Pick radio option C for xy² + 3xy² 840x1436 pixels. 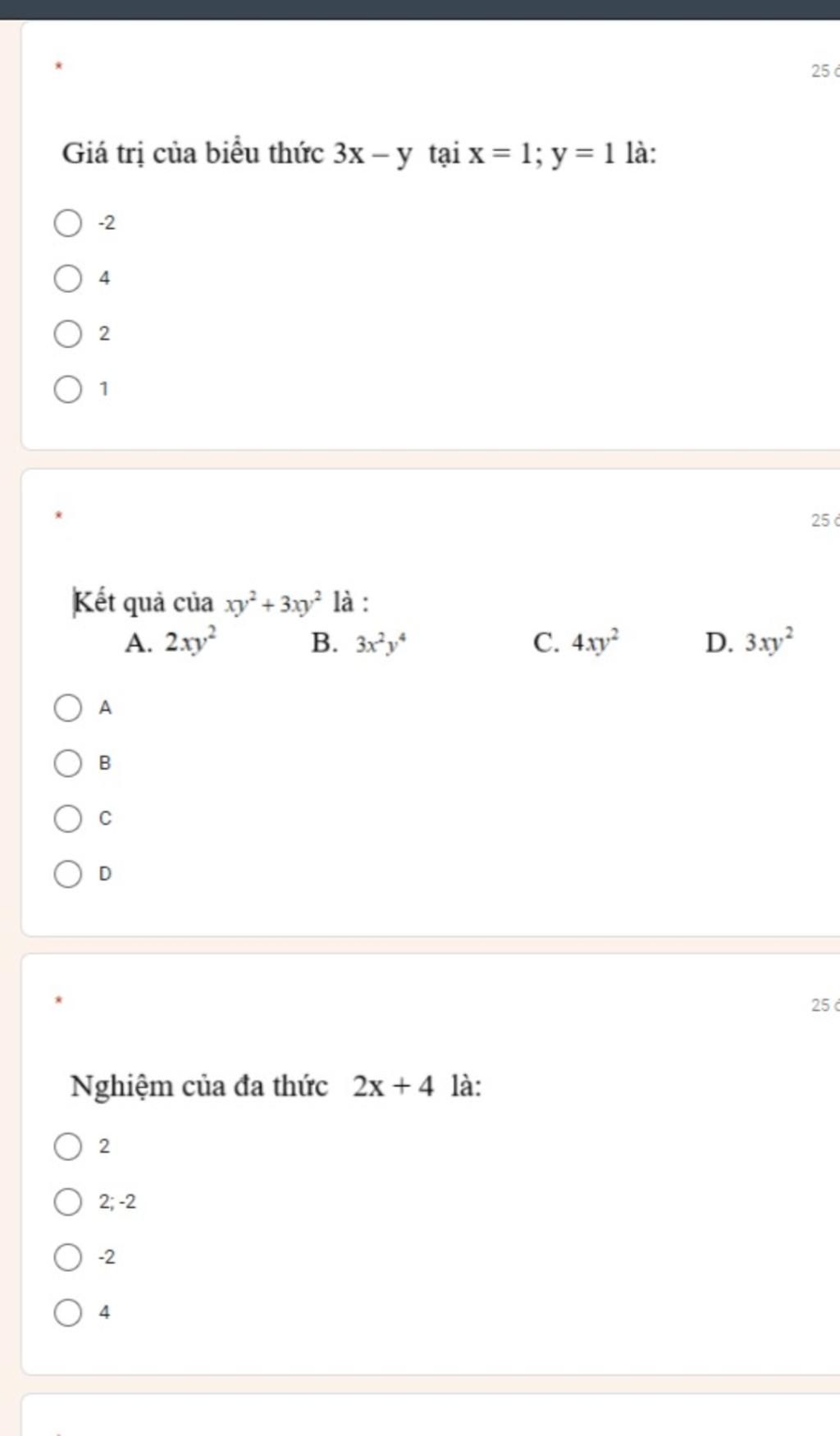click(x=68, y=819)
